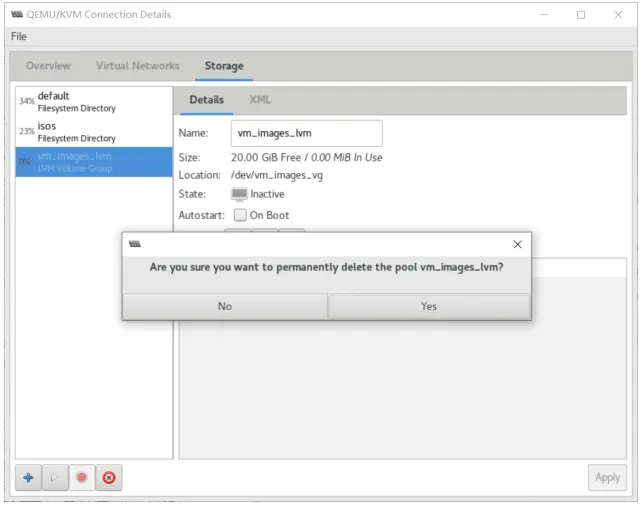
Task: Confirm deletion with the Yes button
Action: click(x=429, y=306)
